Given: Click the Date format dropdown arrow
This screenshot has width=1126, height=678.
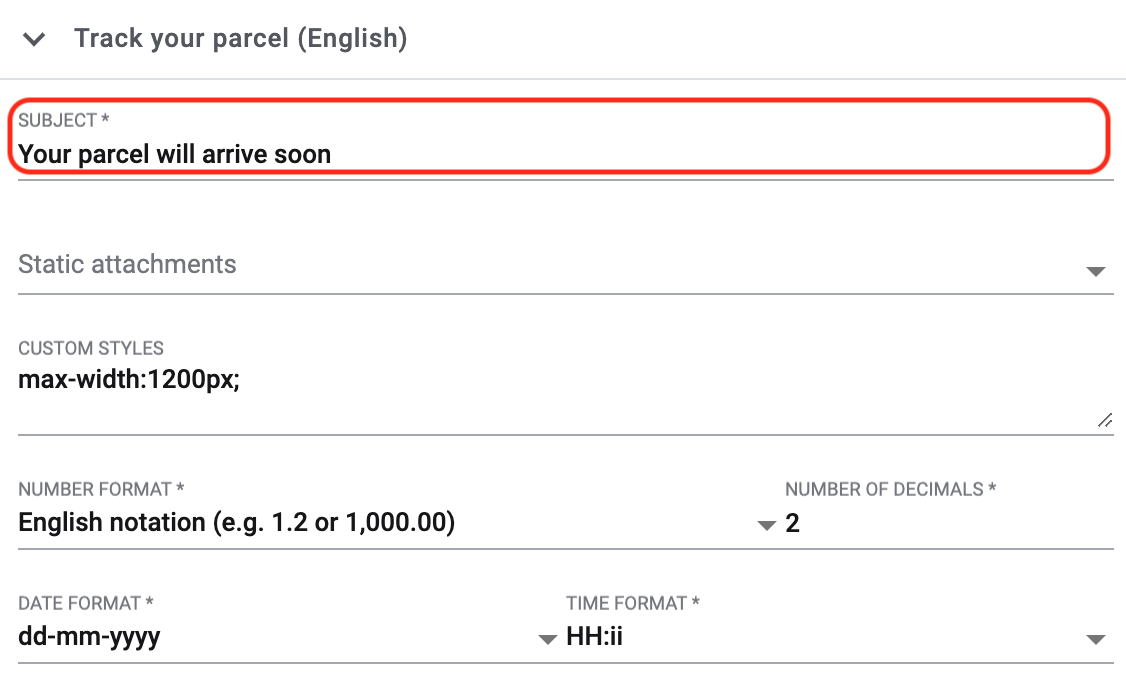Looking at the screenshot, I should [547, 639].
